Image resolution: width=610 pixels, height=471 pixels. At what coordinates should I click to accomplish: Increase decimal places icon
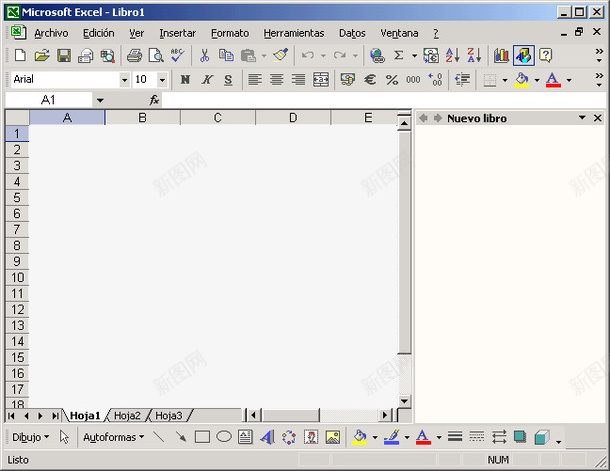(435, 80)
